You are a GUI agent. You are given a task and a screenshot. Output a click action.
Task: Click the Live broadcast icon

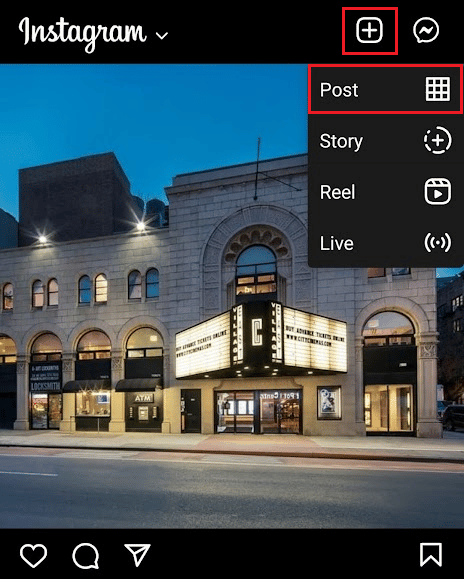(438, 243)
